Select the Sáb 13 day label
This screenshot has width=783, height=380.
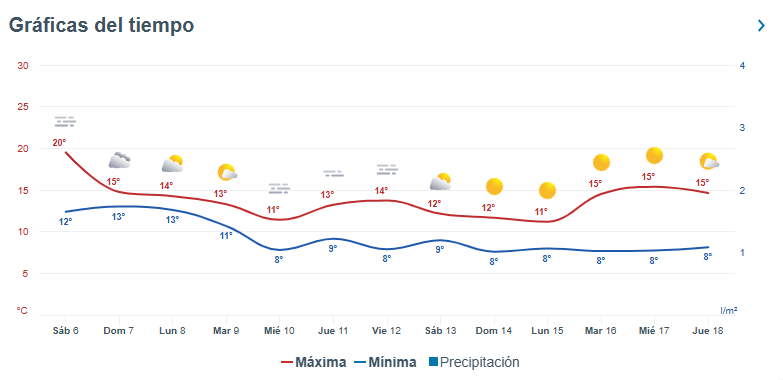tap(440, 331)
